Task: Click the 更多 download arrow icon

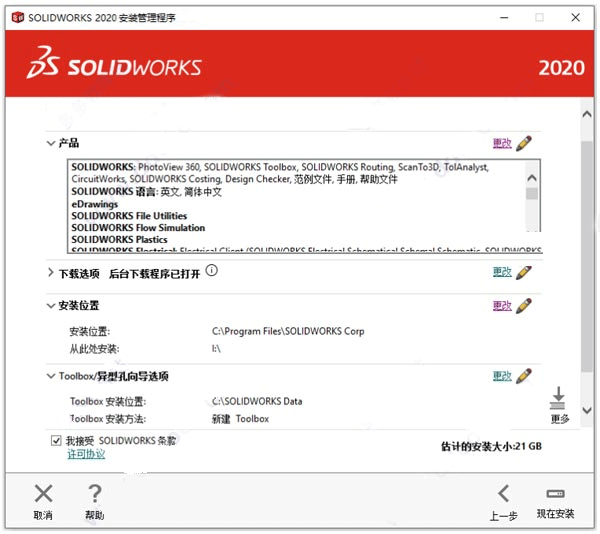Action: [558, 399]
